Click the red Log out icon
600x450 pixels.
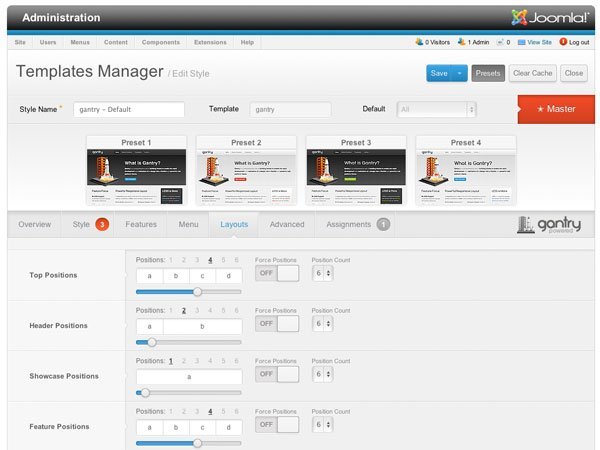point(563,42)
